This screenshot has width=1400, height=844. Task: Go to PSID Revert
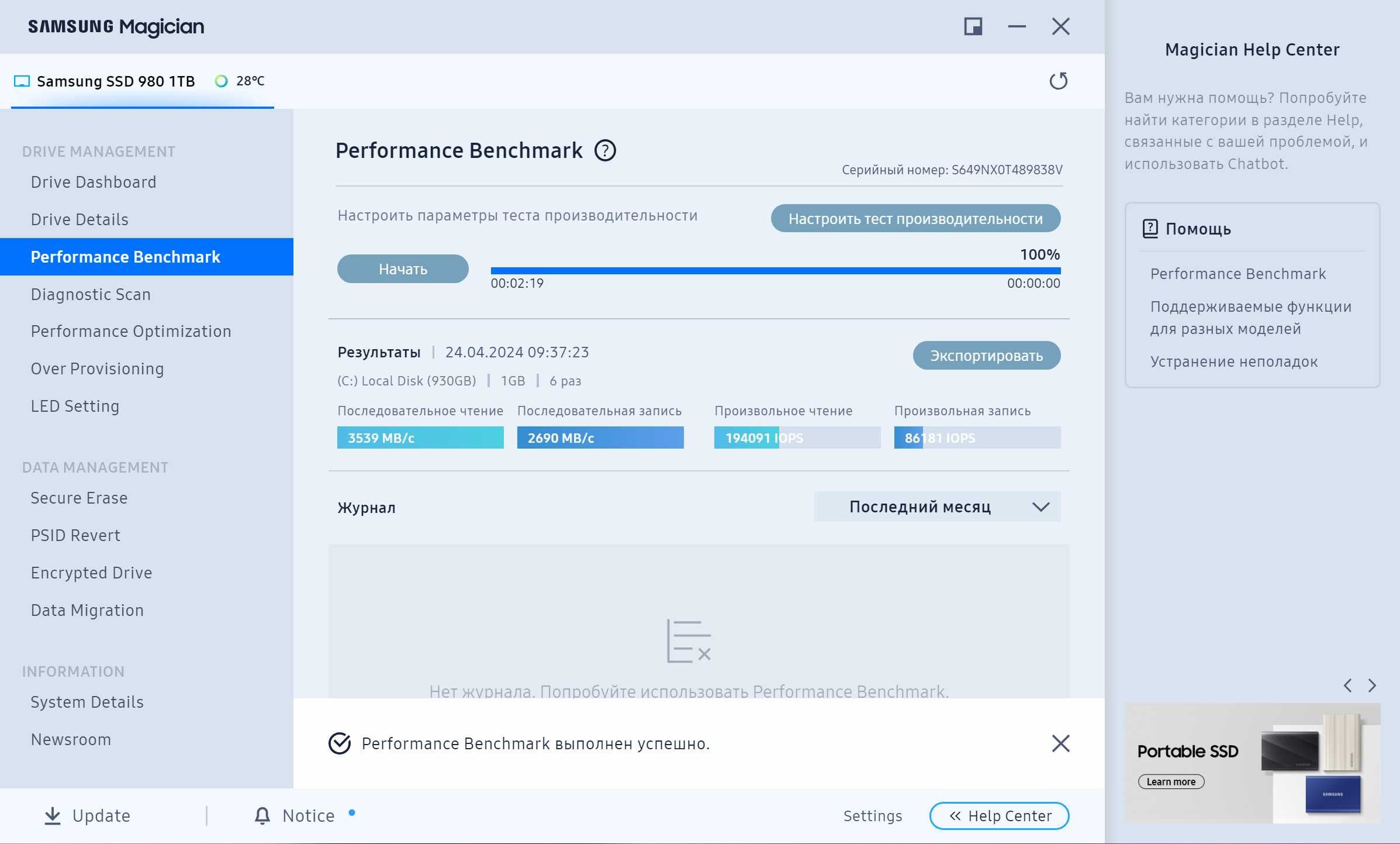[x=75, y=536]
